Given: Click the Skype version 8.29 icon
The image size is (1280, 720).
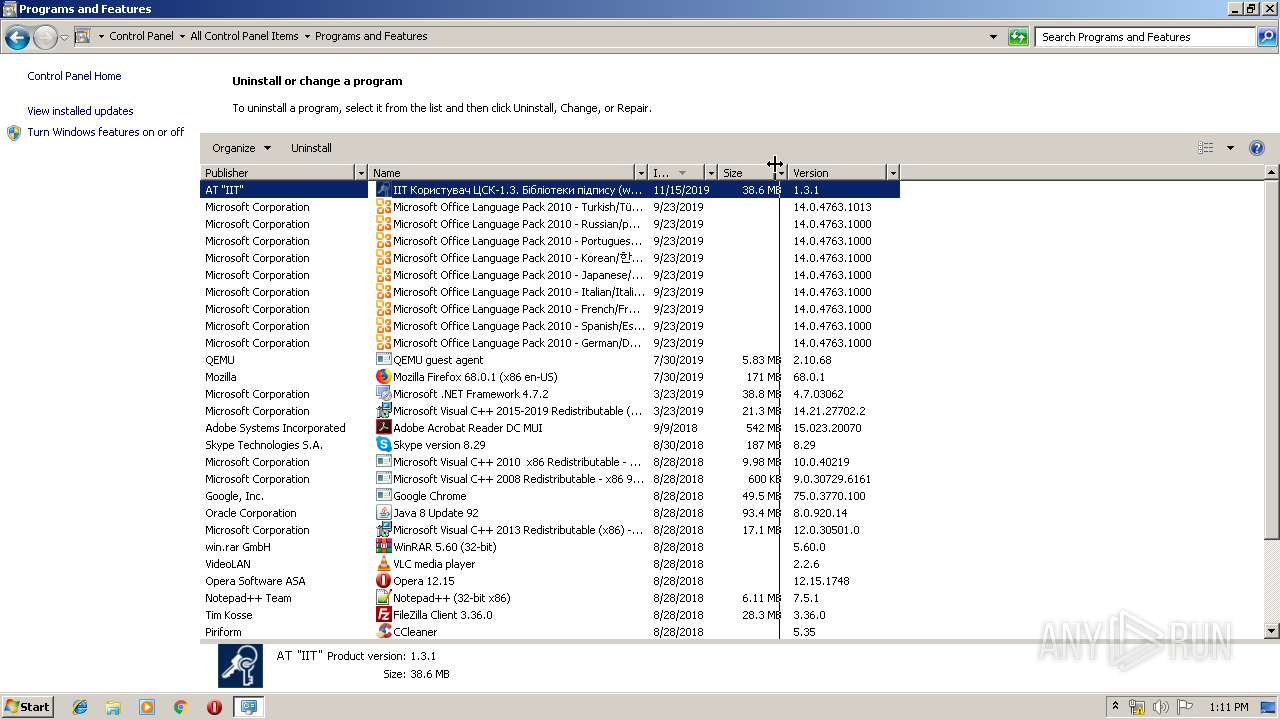Looking at the screenshot, I should pyautogui.click(x=383, y=445).
